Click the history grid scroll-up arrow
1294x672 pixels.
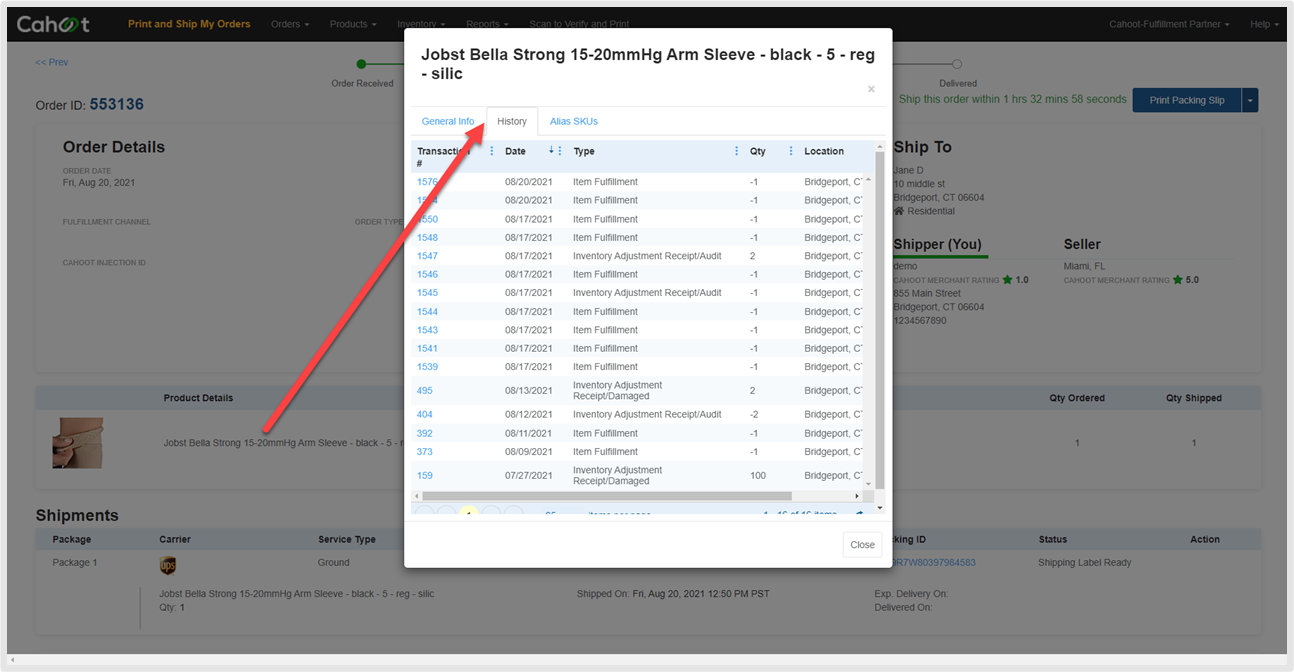click(868, 180)
